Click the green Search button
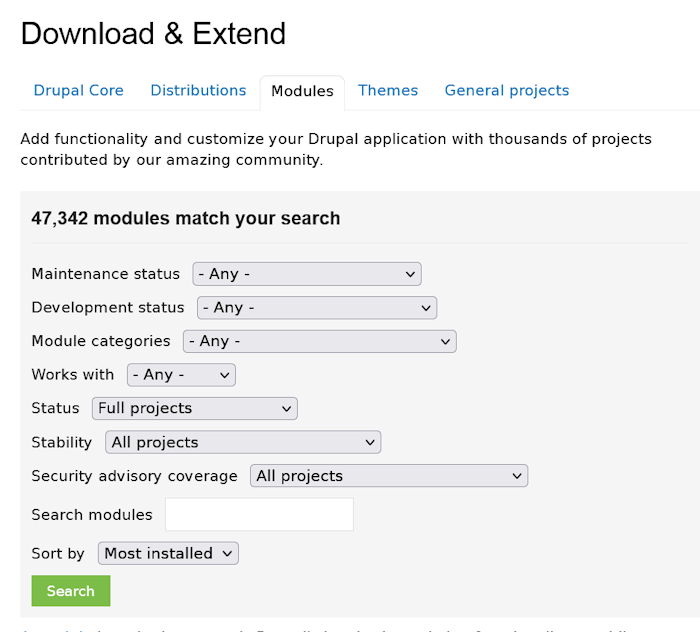Screen dimensions: 700x632 click(71, 591)
